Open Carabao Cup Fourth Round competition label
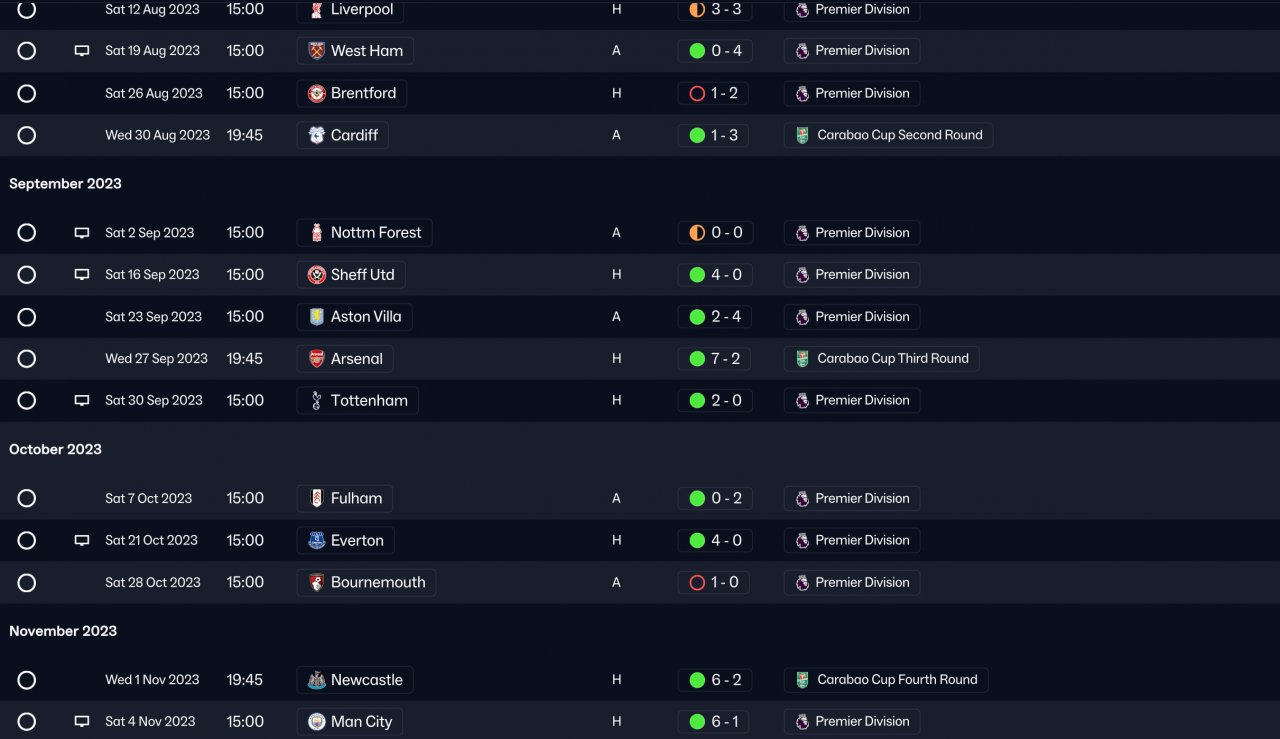 (886, 680)
